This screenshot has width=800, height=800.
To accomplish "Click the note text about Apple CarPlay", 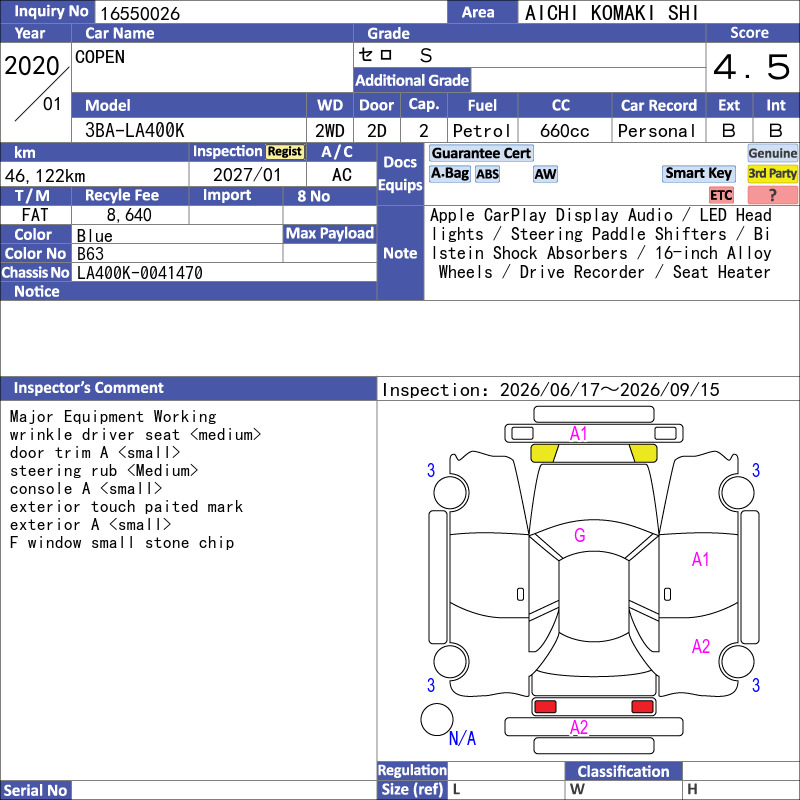I will pos(601,243).
